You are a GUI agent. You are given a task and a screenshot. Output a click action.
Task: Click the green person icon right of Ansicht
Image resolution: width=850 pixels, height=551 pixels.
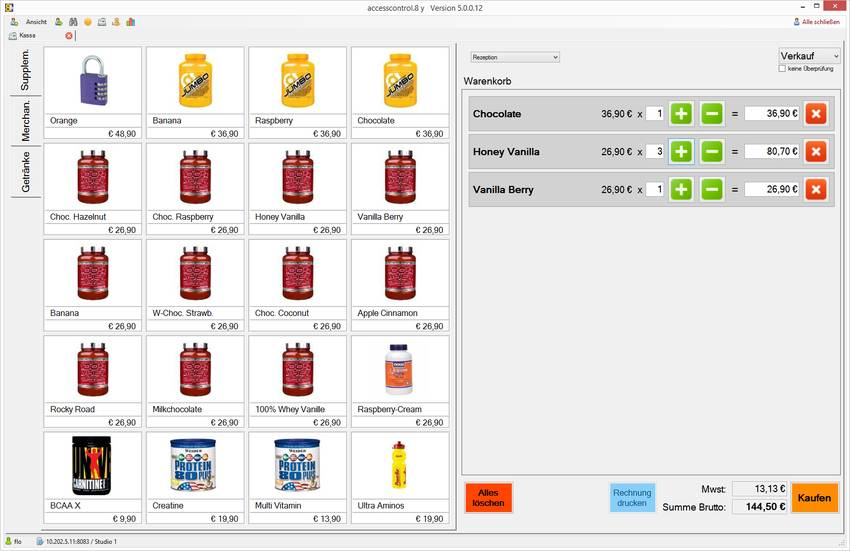[x=59, y=22]
